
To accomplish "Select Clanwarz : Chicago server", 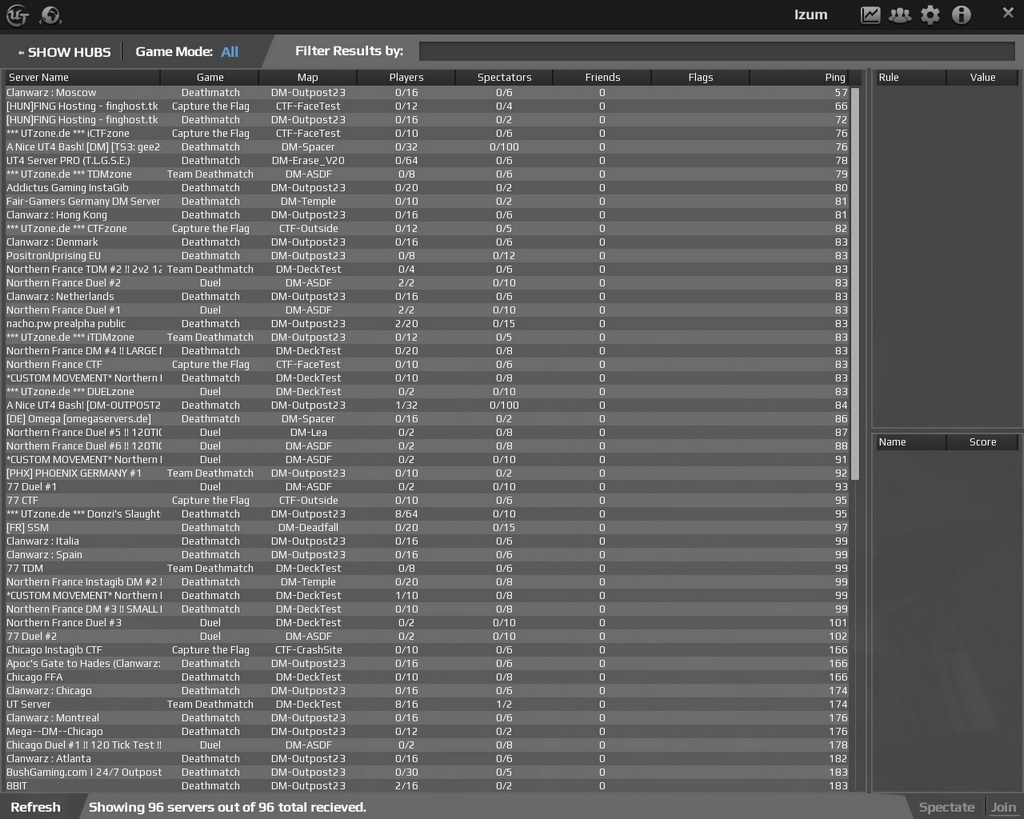I will (427, 691).
